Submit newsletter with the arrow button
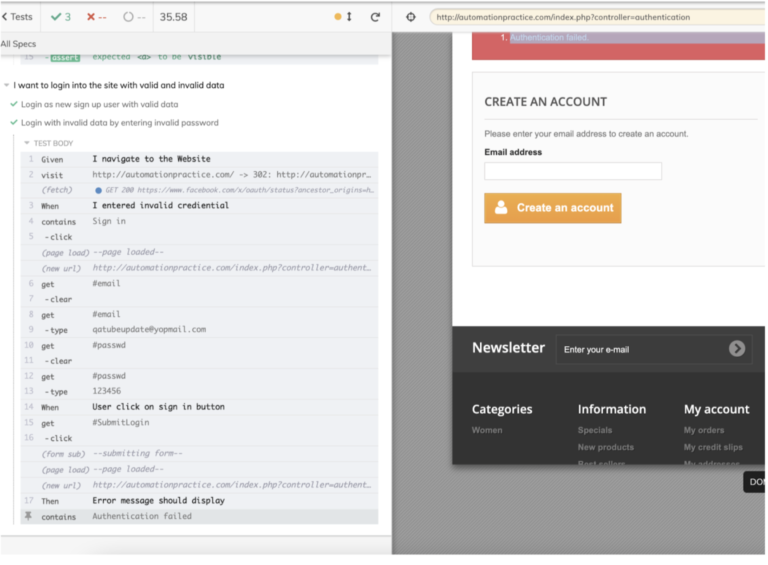 pyautogui.click(x=736, y=349)
